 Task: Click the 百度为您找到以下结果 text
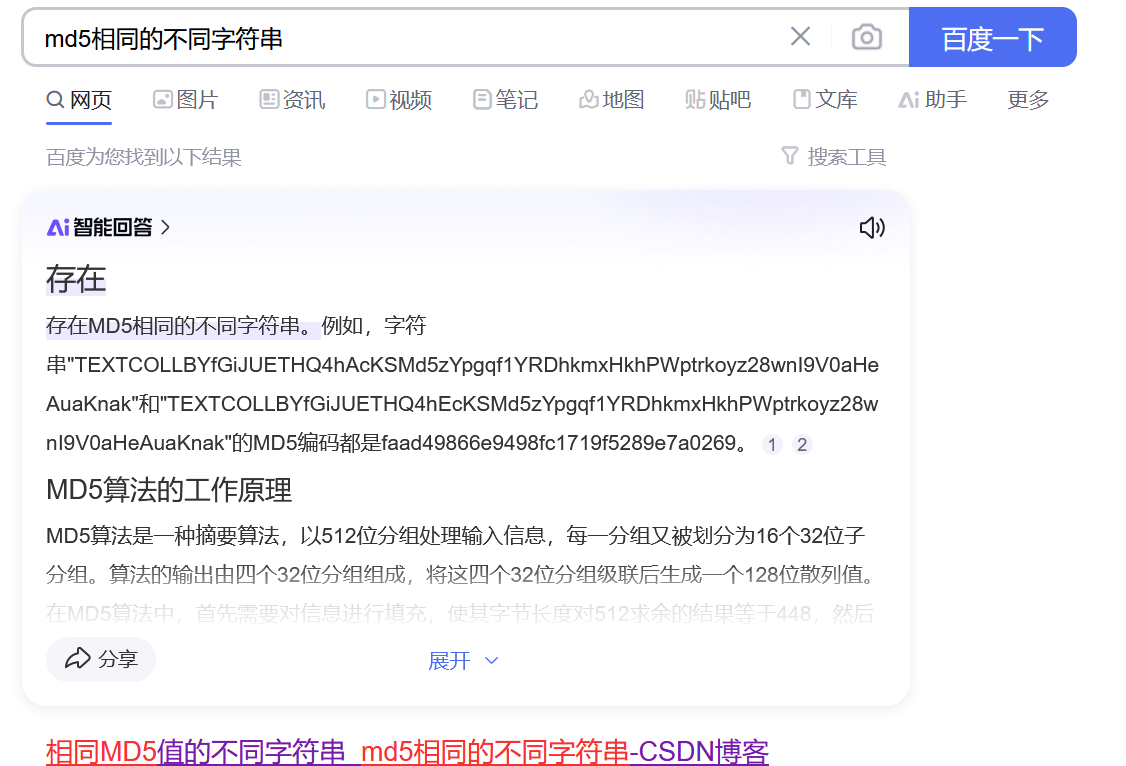pyautogui.click(x=144, y=157)
